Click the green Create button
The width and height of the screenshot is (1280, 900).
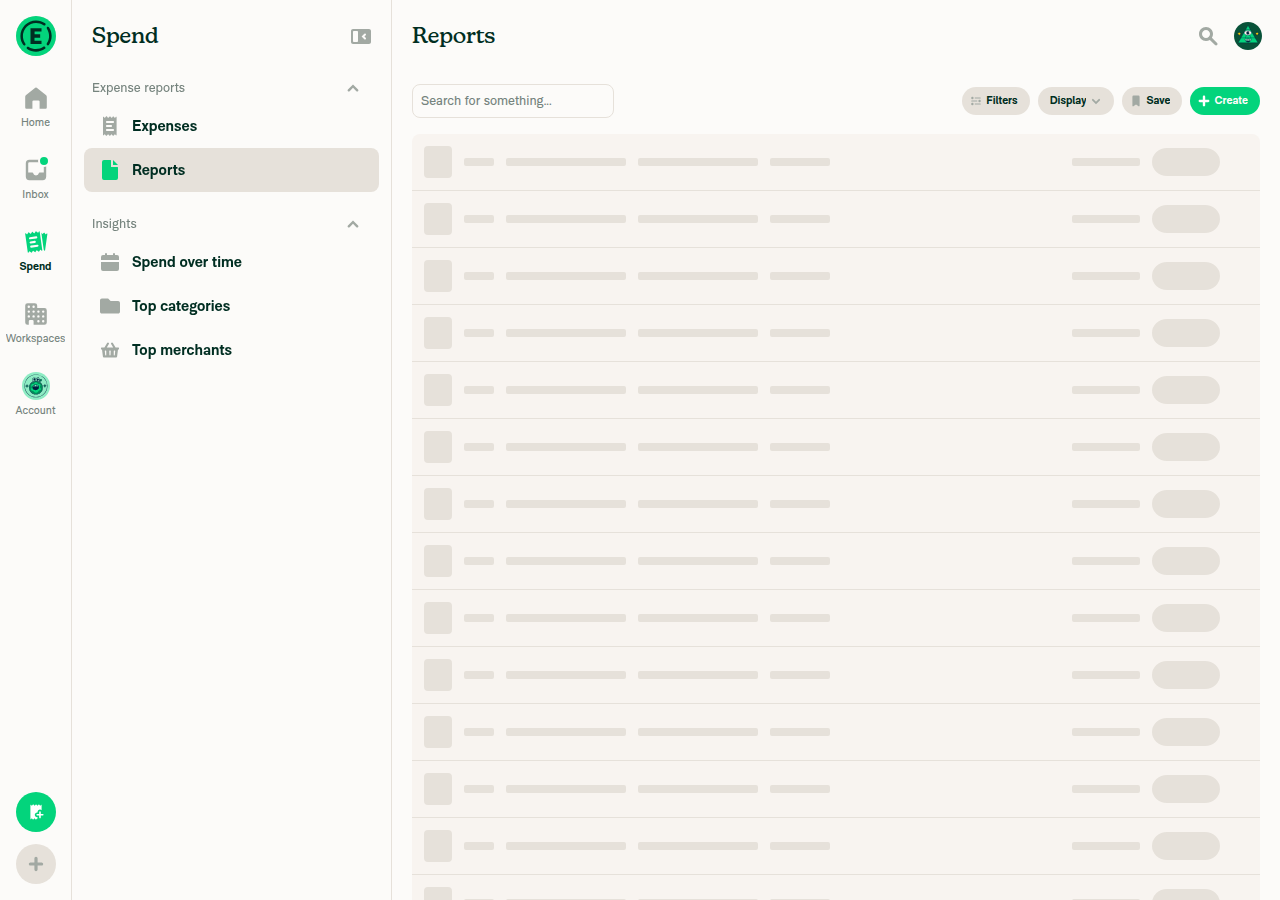point(1224,101)
